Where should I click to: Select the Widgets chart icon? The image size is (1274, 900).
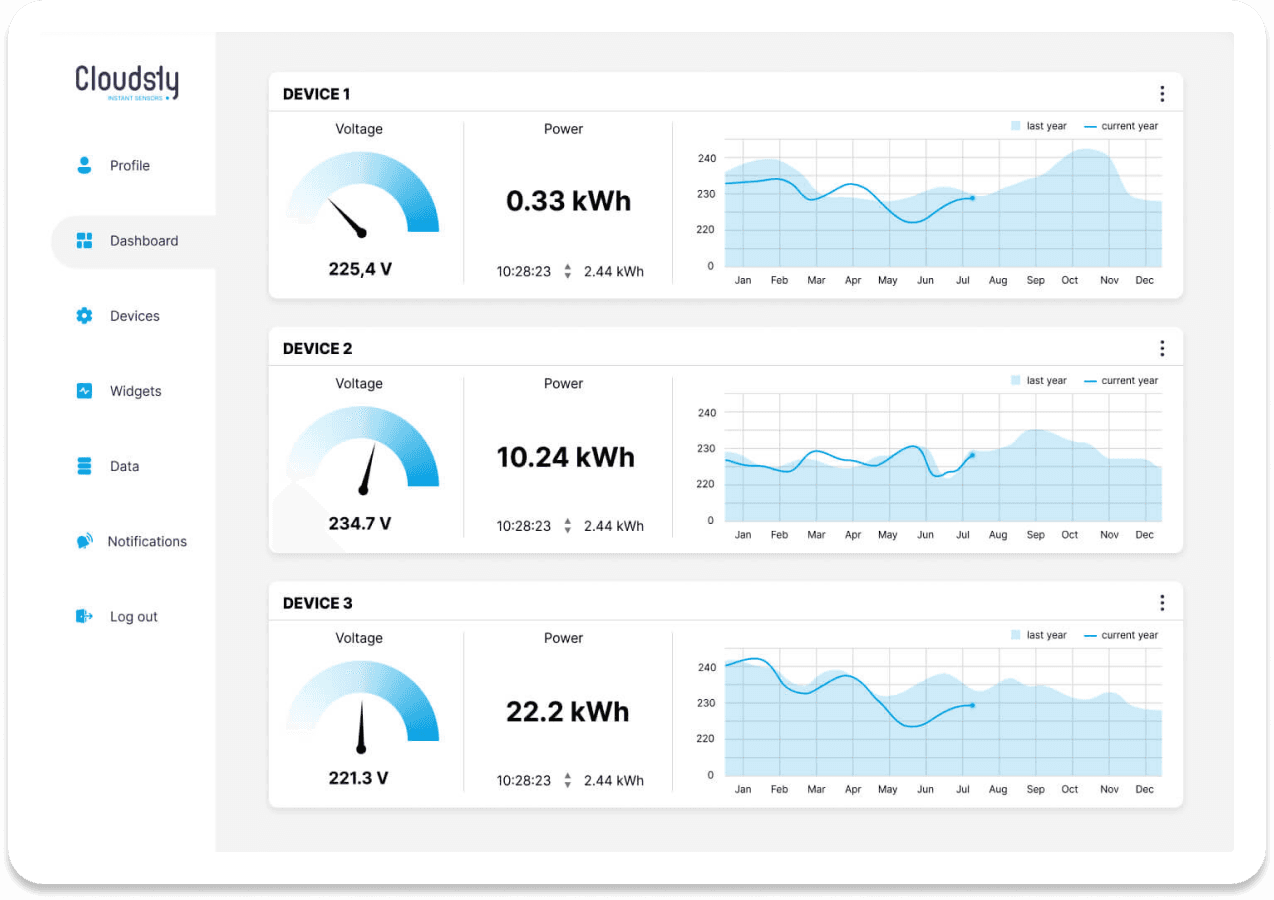click(84, 390)
